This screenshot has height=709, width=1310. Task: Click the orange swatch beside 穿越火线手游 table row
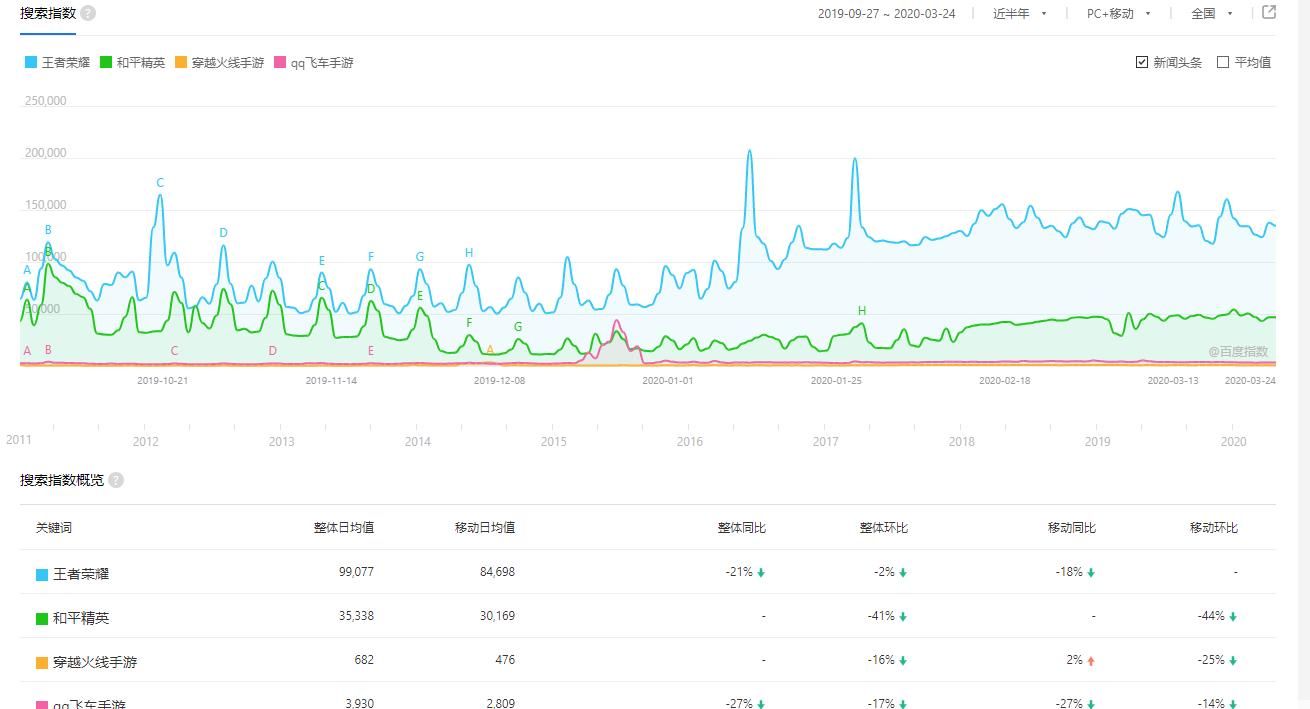pos(42,663)
